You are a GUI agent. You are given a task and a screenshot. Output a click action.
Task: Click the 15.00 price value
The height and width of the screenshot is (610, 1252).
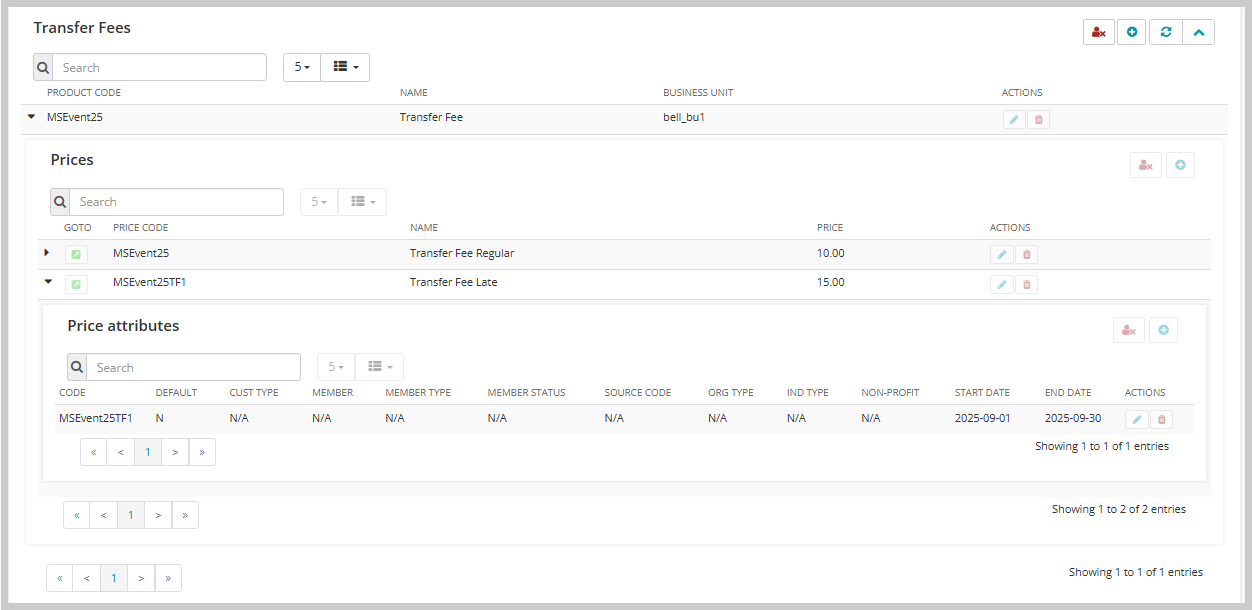[830, 282]
